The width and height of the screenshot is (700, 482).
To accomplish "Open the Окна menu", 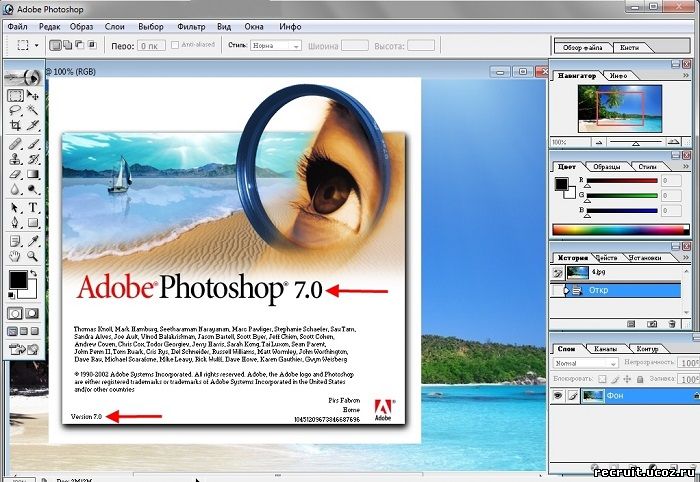I will coord(254,27).
